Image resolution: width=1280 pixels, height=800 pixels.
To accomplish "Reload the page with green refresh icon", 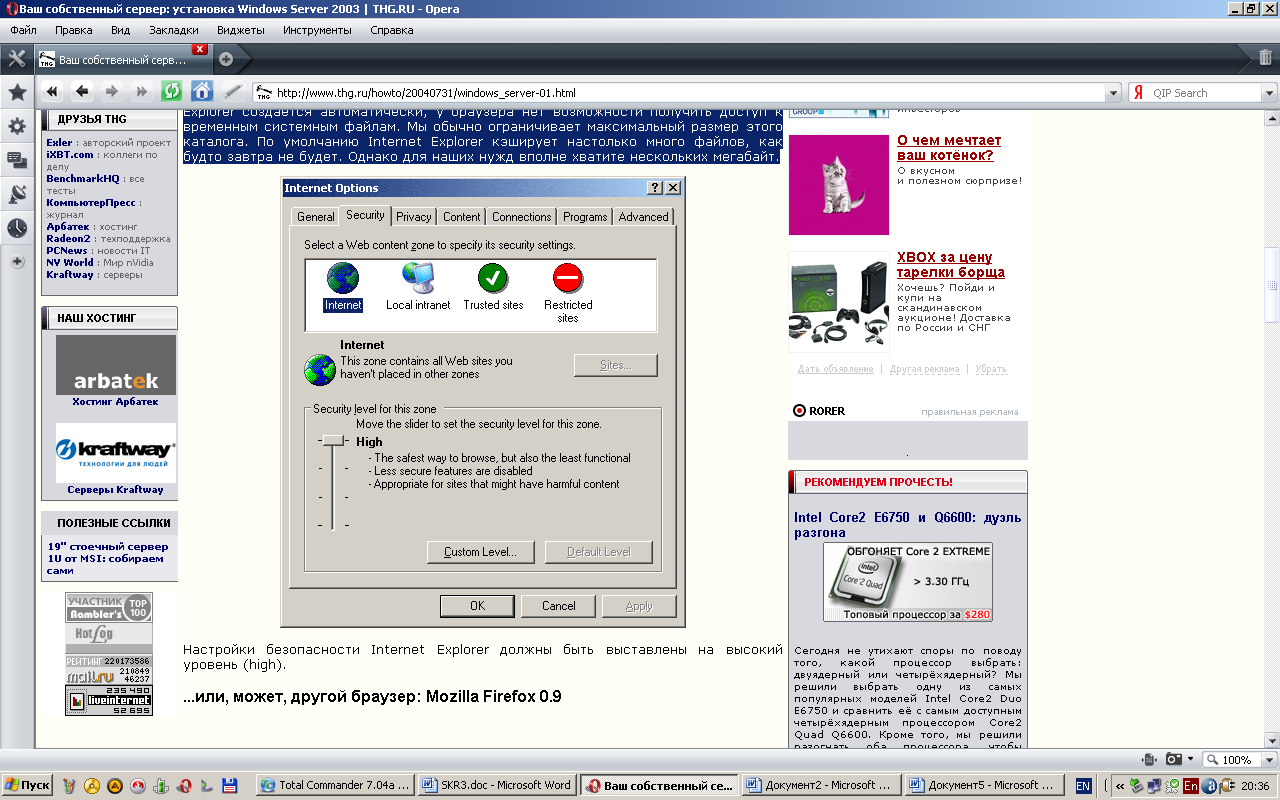I will 172,92.
